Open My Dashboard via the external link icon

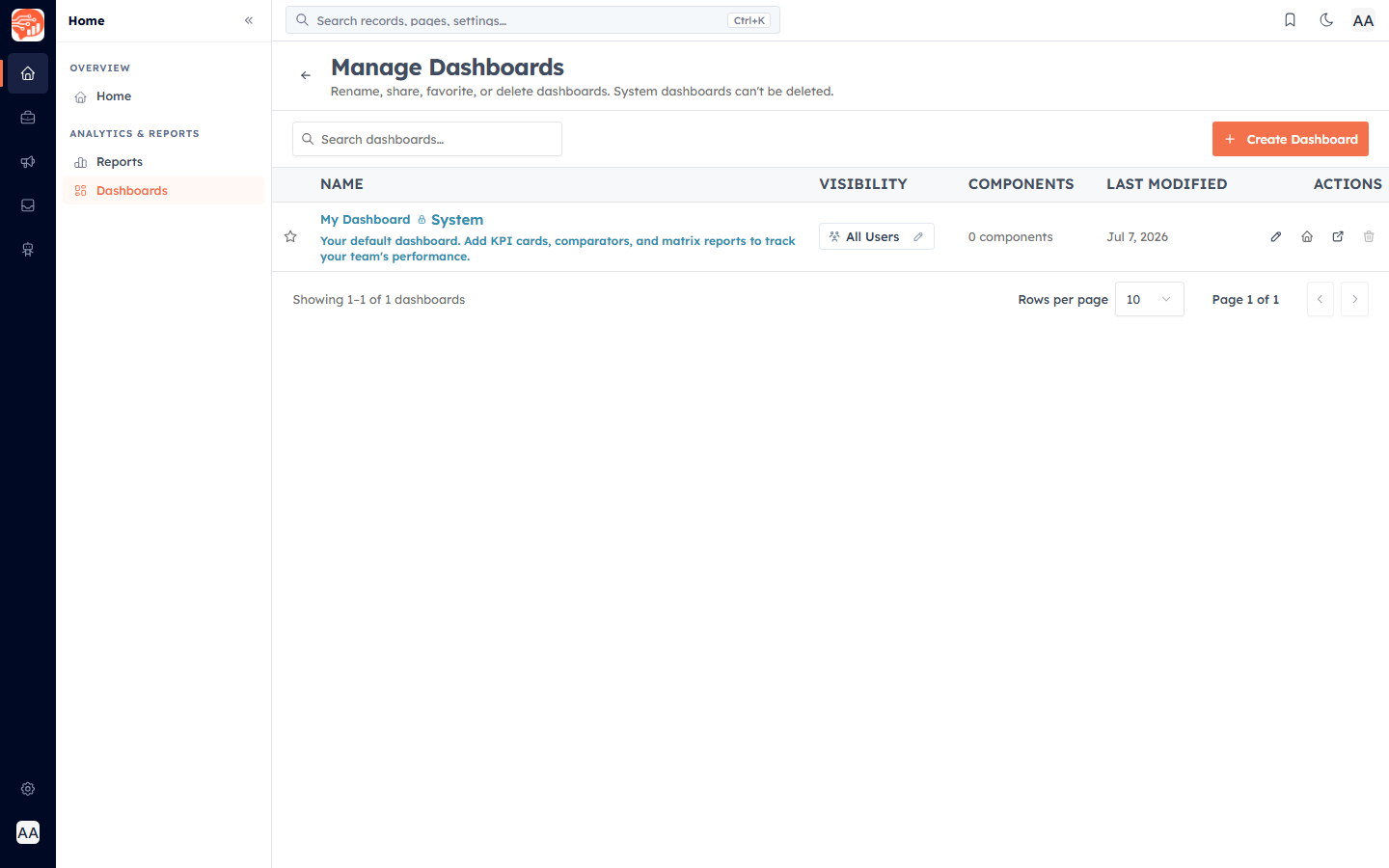tap(1338, 236)
